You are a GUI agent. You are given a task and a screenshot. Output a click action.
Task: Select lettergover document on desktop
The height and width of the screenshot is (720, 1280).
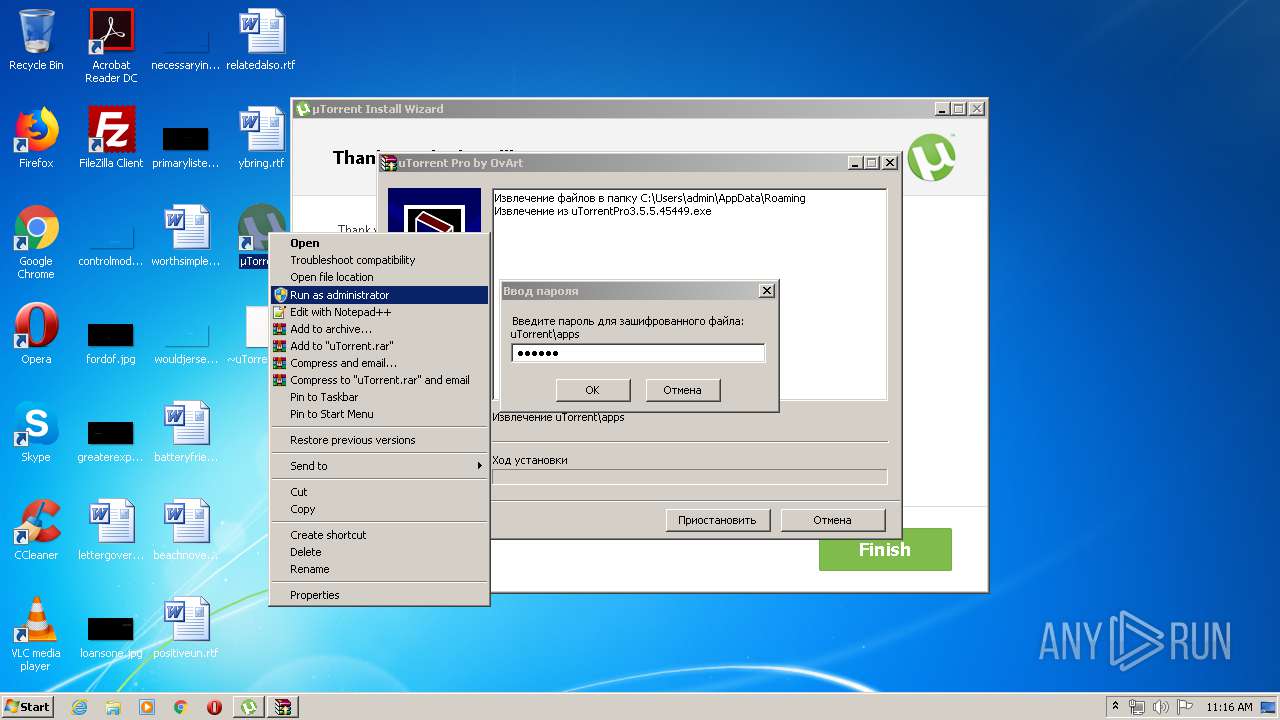coord(111,530)
